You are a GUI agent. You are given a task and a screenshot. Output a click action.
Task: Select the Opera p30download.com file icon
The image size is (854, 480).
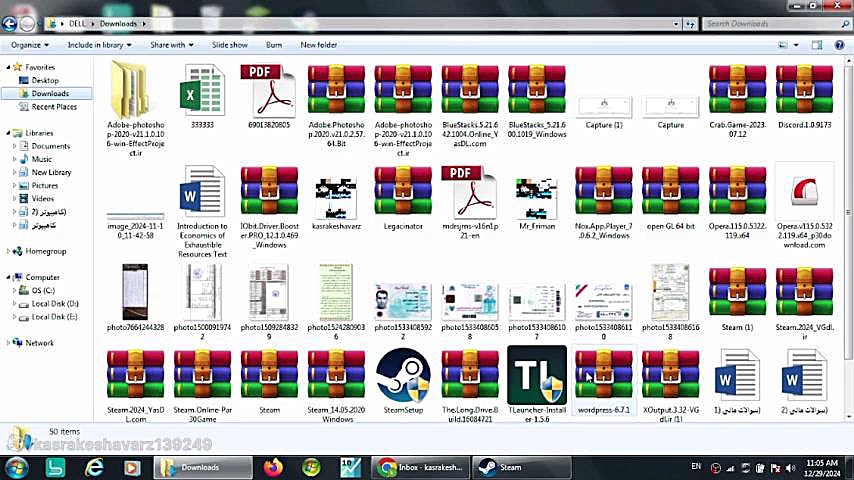pos(804,191)
